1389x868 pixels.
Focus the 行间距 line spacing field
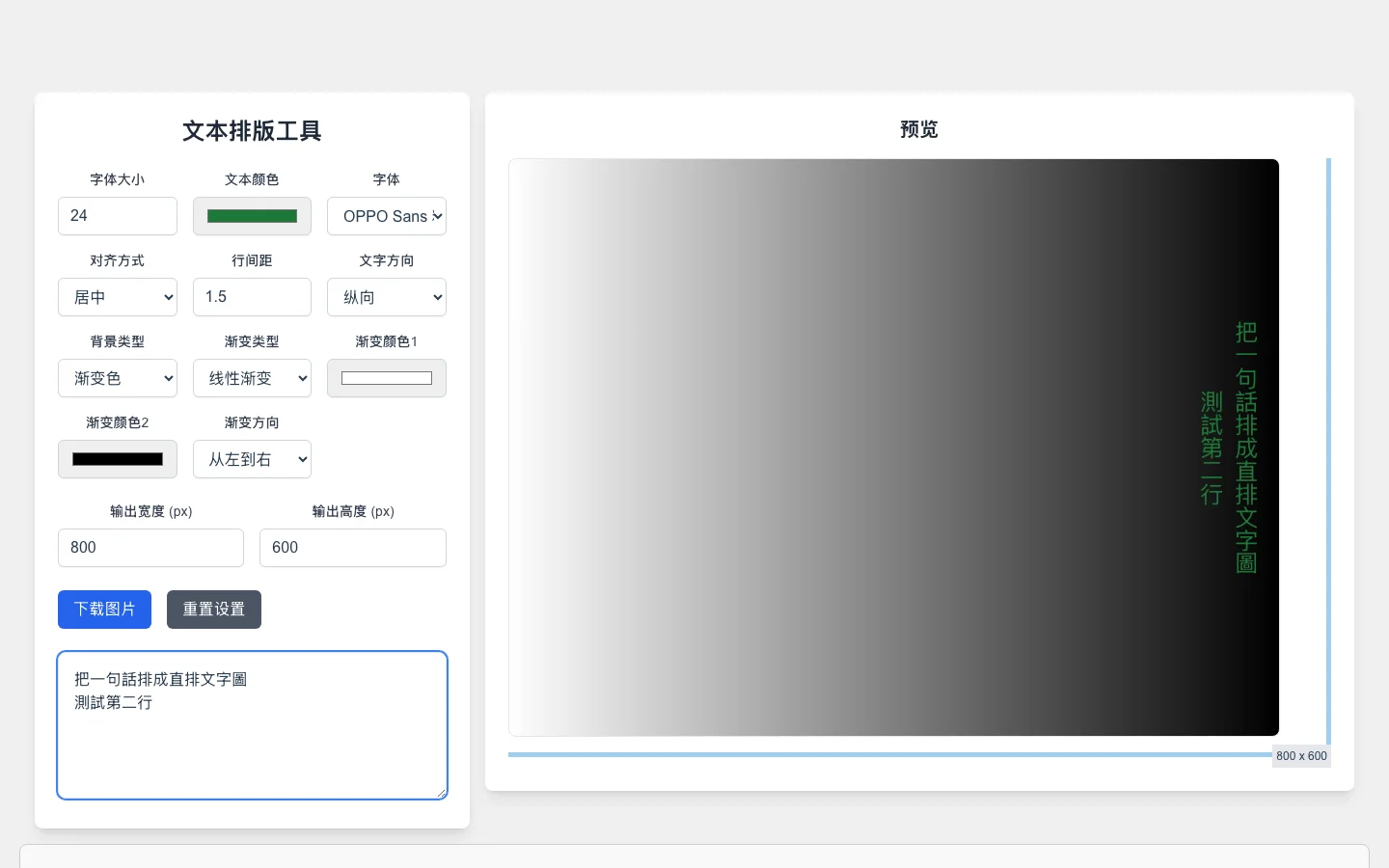coord(252,297)
